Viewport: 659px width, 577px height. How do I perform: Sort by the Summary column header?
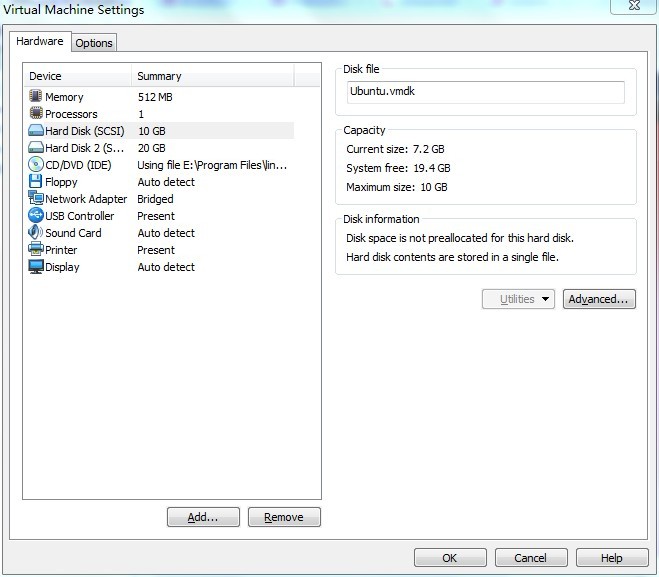pos(213,76)
